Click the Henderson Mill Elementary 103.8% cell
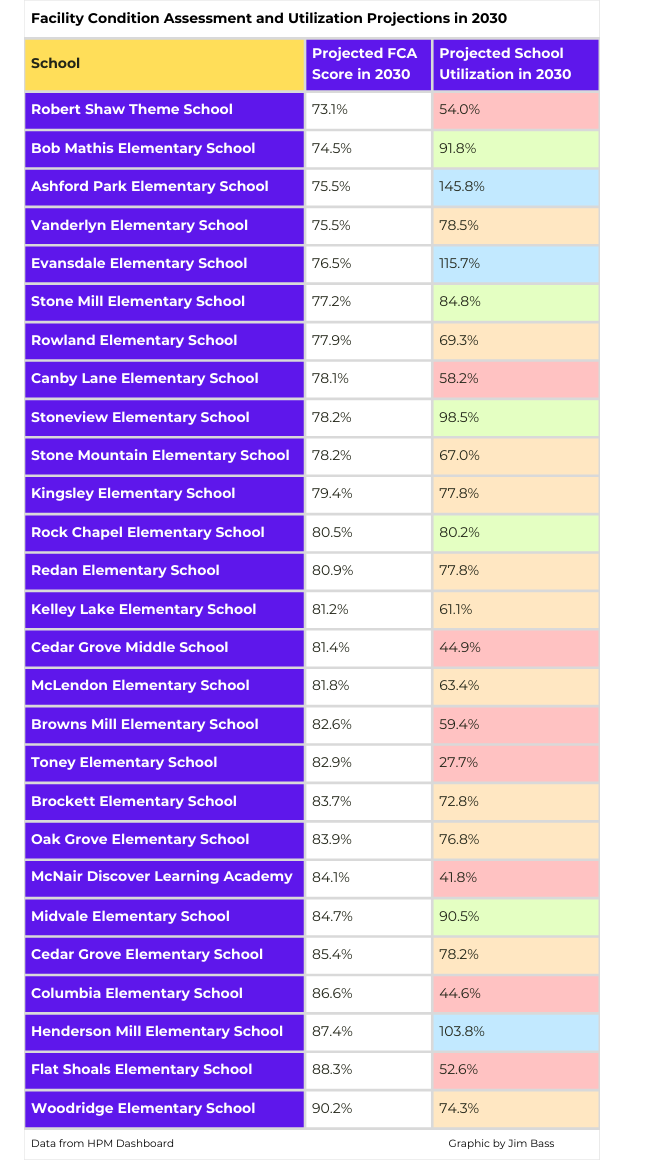Viewport: 646px width, 1160px height. pyautogui.click(x=516, y=1031)
